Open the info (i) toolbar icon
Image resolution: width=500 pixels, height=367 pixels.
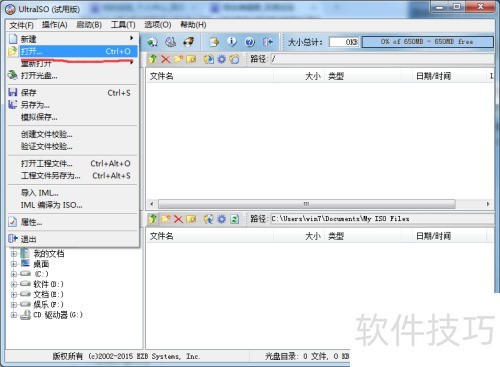[x=232, y=42]
